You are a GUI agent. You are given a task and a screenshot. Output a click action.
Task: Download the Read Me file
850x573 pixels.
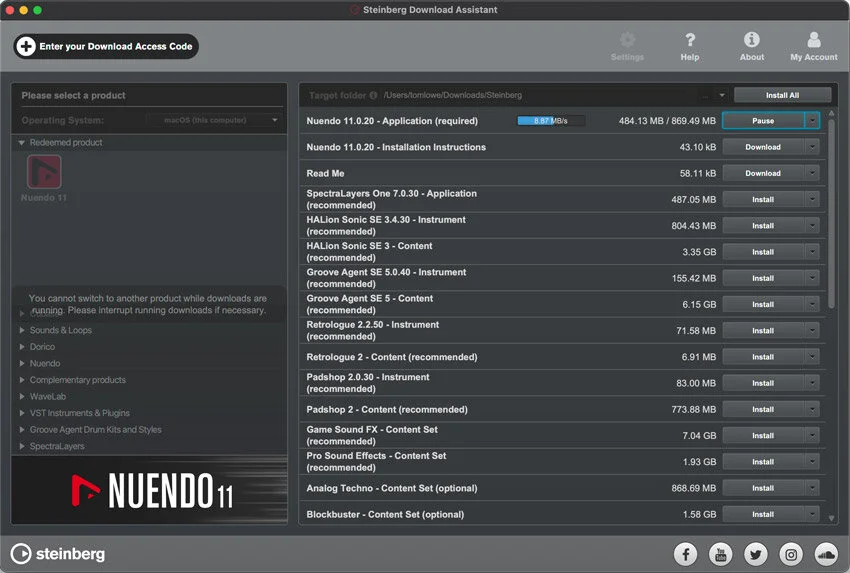coord(763,173)
